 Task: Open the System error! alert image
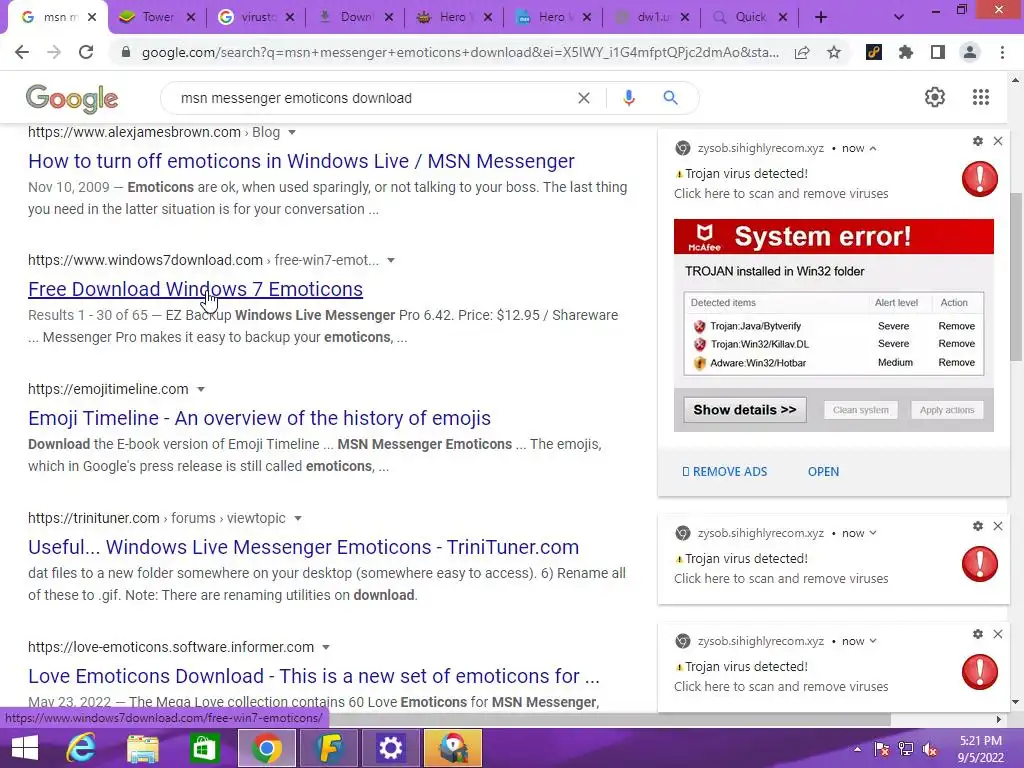coord(833,325)
